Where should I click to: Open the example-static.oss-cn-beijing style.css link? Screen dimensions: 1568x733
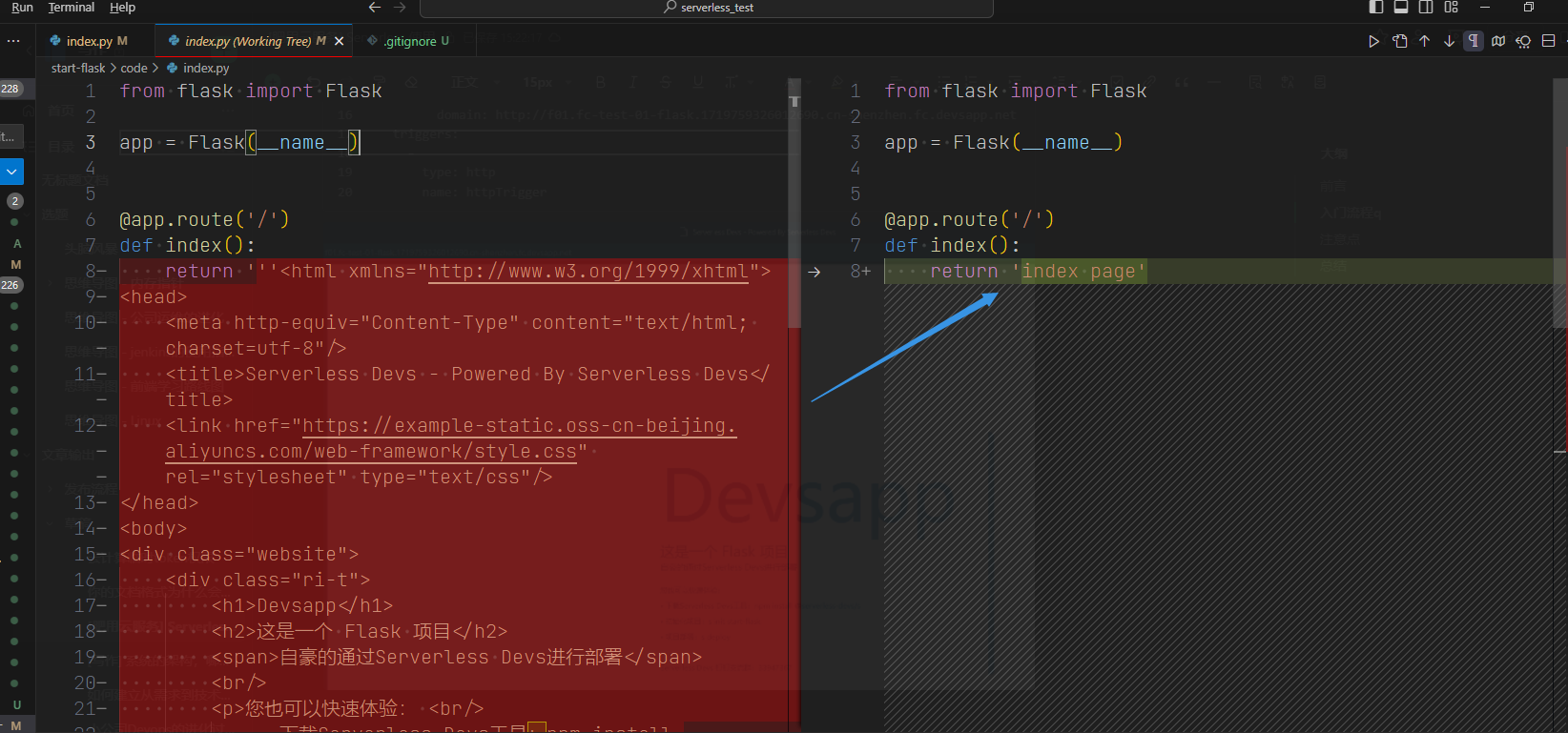click(450, 438)
